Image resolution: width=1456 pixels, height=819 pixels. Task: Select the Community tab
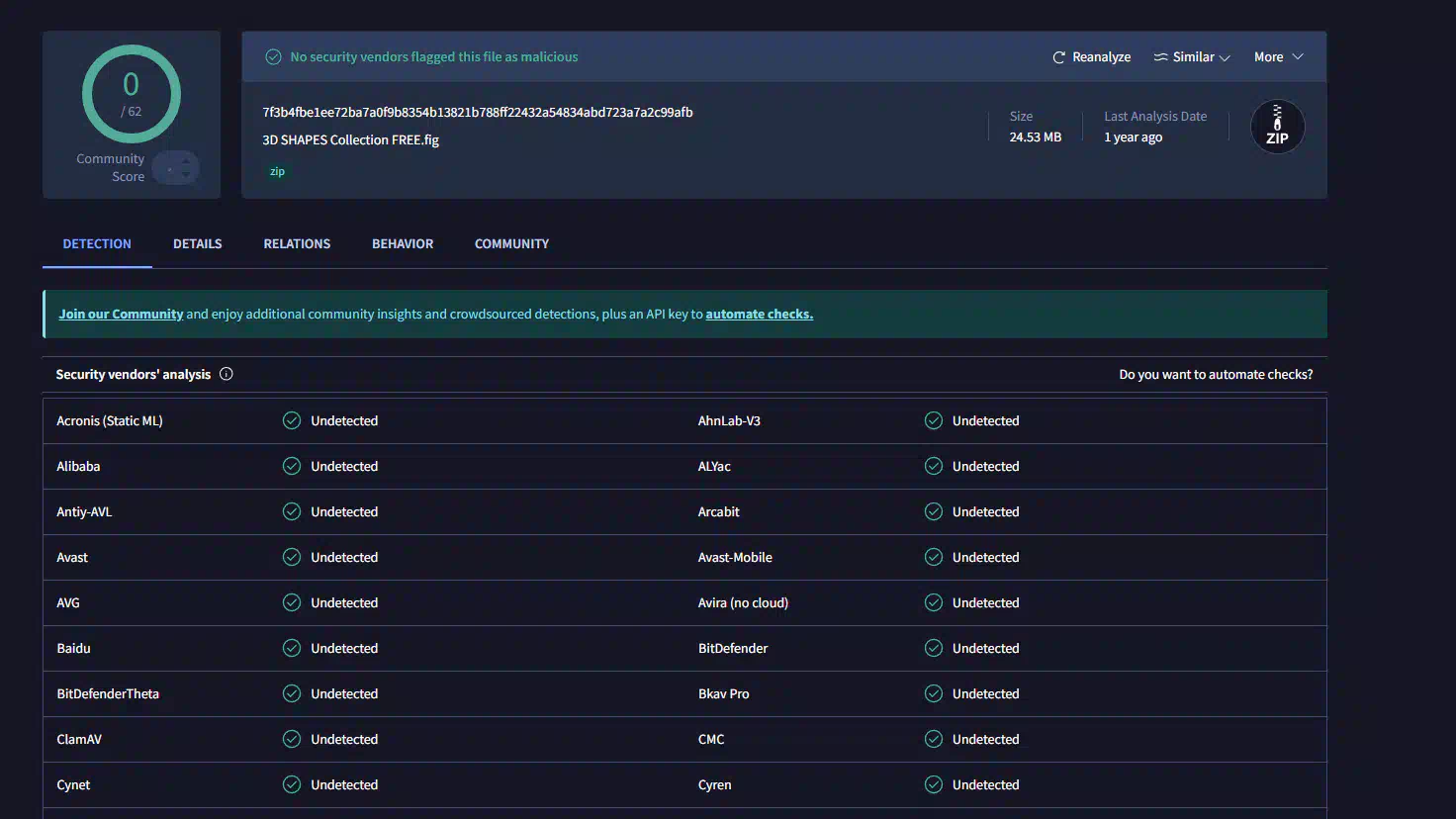pos(511,243)
